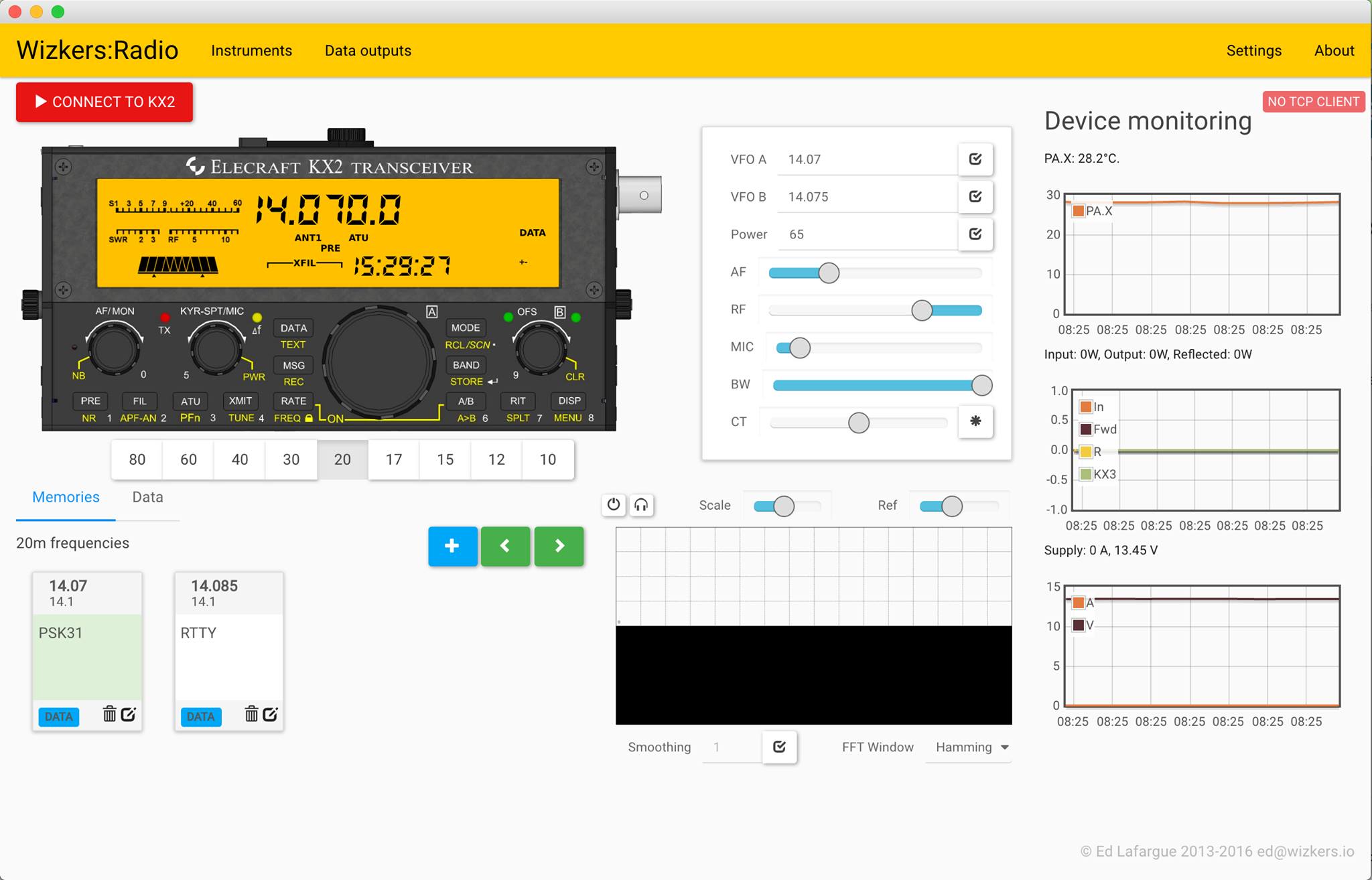Click the OFS/B knob on radio
Image resolution: width=1372 pixels, height=880 pixels.
coord(540,348)
